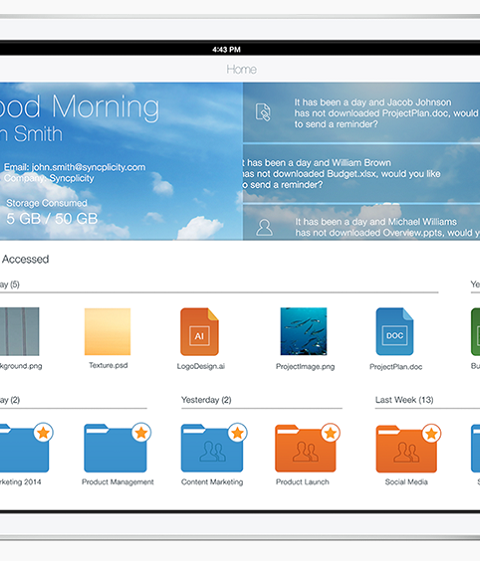Click the 5 GB / 50 GB storage value
Screen dimensions: 480x561
[52, 219]
